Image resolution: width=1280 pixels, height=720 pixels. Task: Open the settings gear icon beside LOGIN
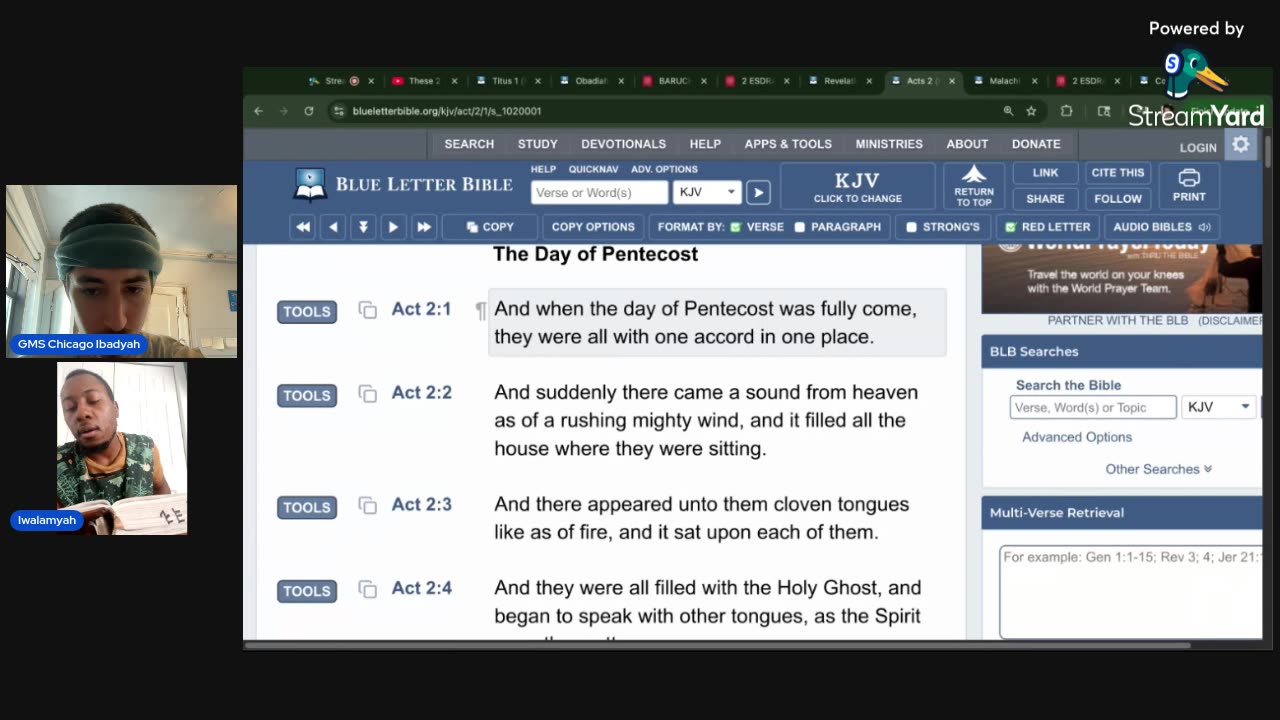coord(1241,145)
